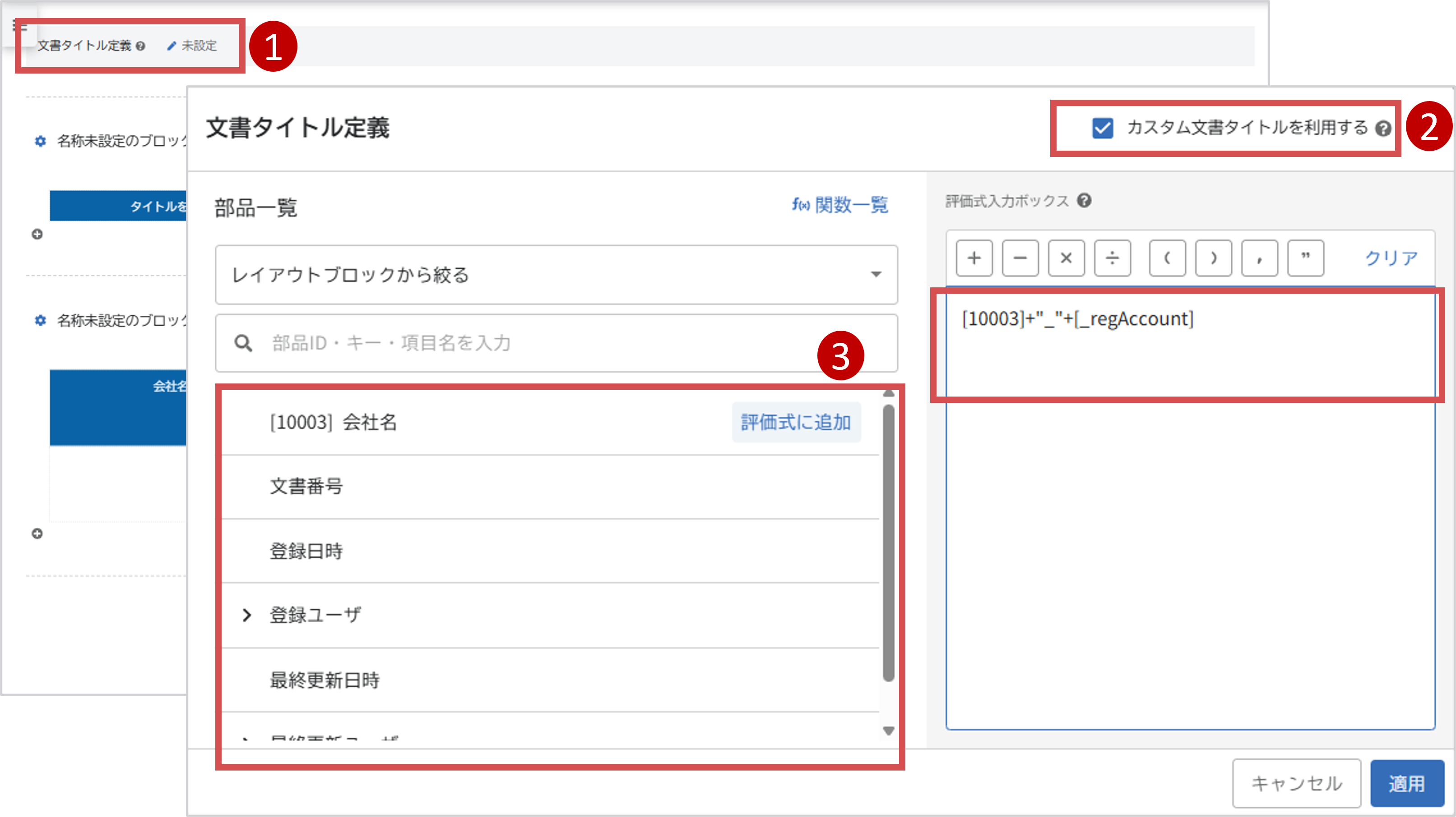Select the 文書番号 row
The height and width of the screenshot is (817, 1456).
point(550,487)
